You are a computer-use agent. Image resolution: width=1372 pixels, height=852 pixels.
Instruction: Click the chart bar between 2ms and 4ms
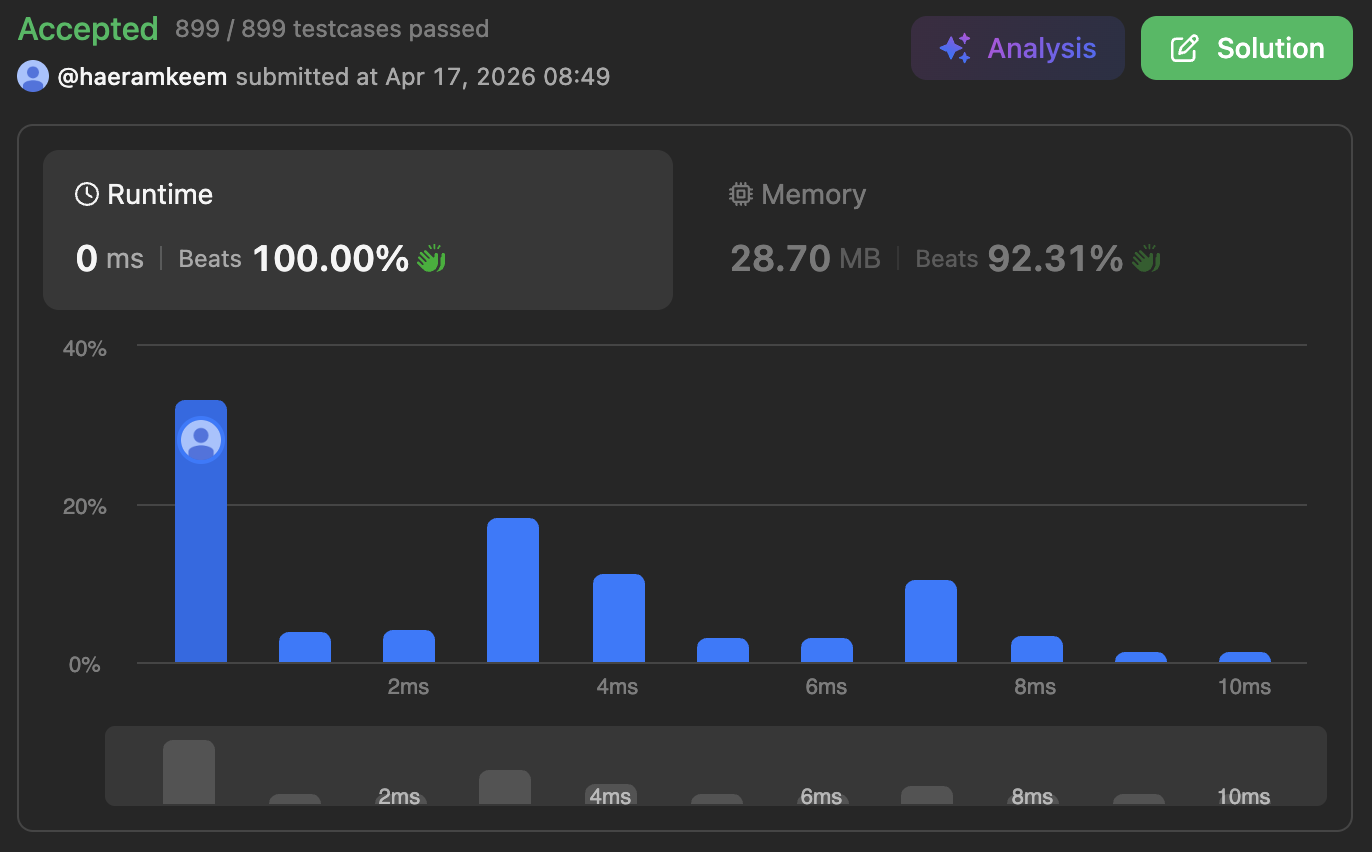513,590
